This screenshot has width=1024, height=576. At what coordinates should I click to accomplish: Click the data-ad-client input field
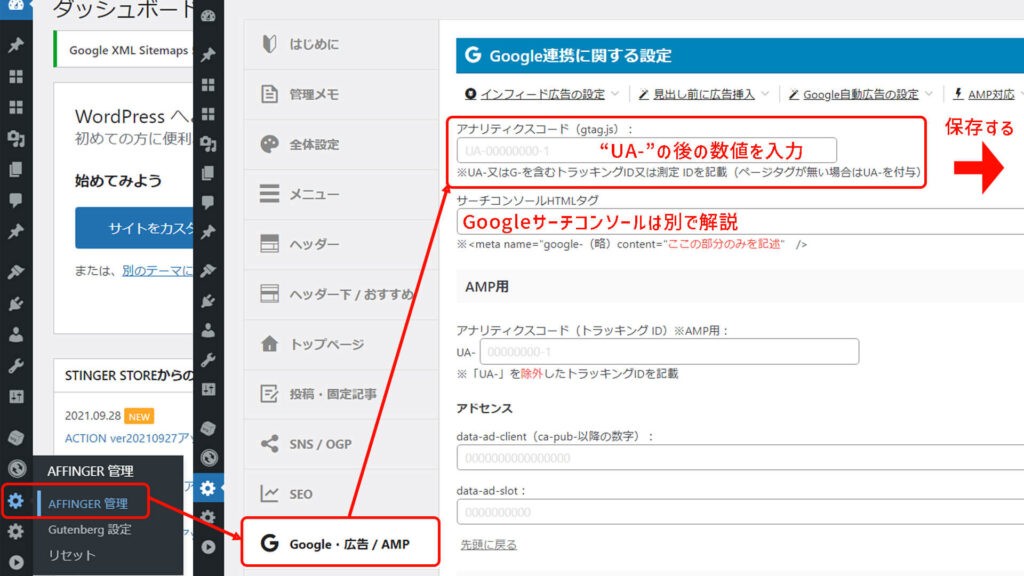740,458
